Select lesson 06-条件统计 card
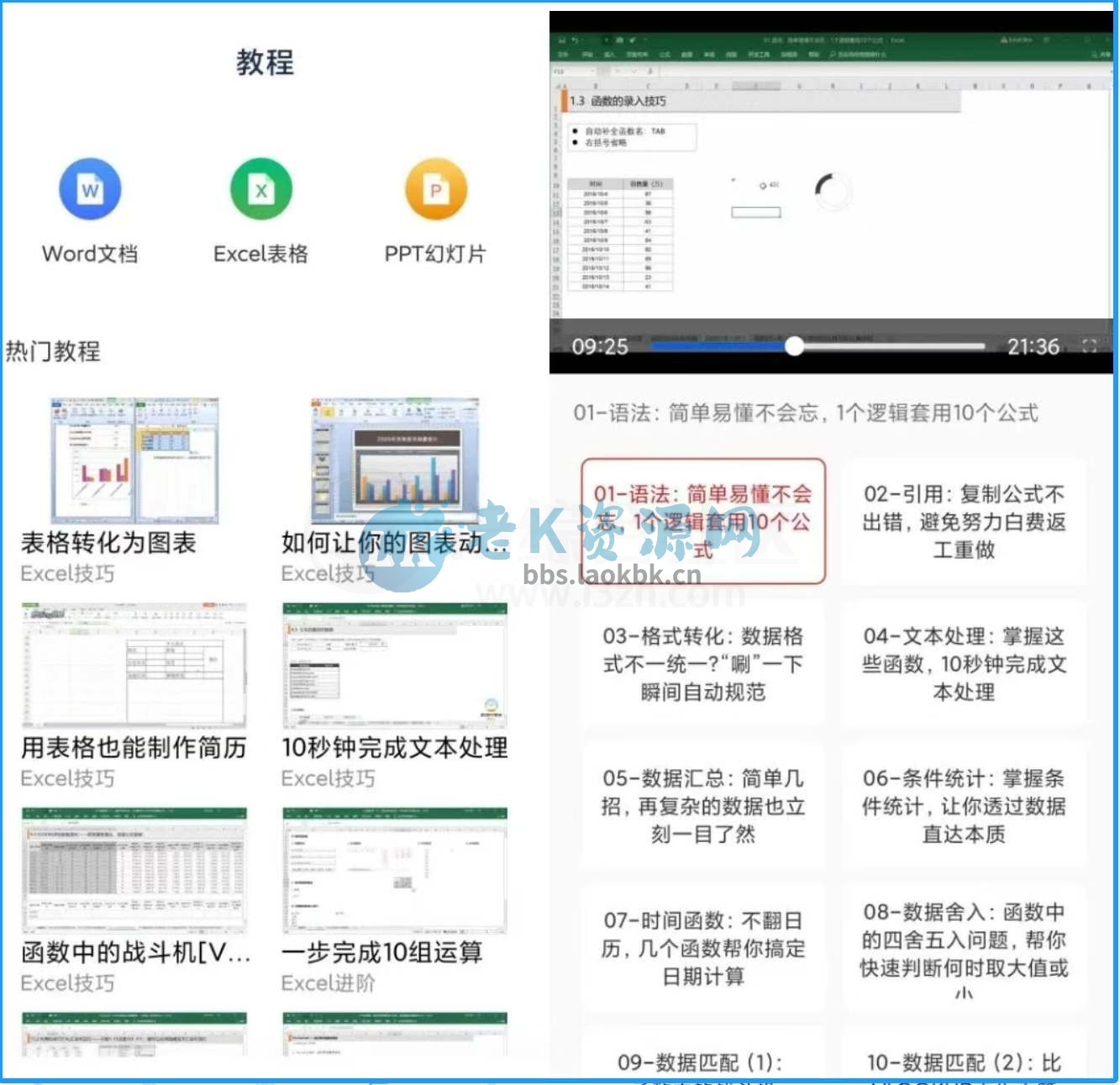This screenshot has width=1120, height=1085. pos(964,806)
